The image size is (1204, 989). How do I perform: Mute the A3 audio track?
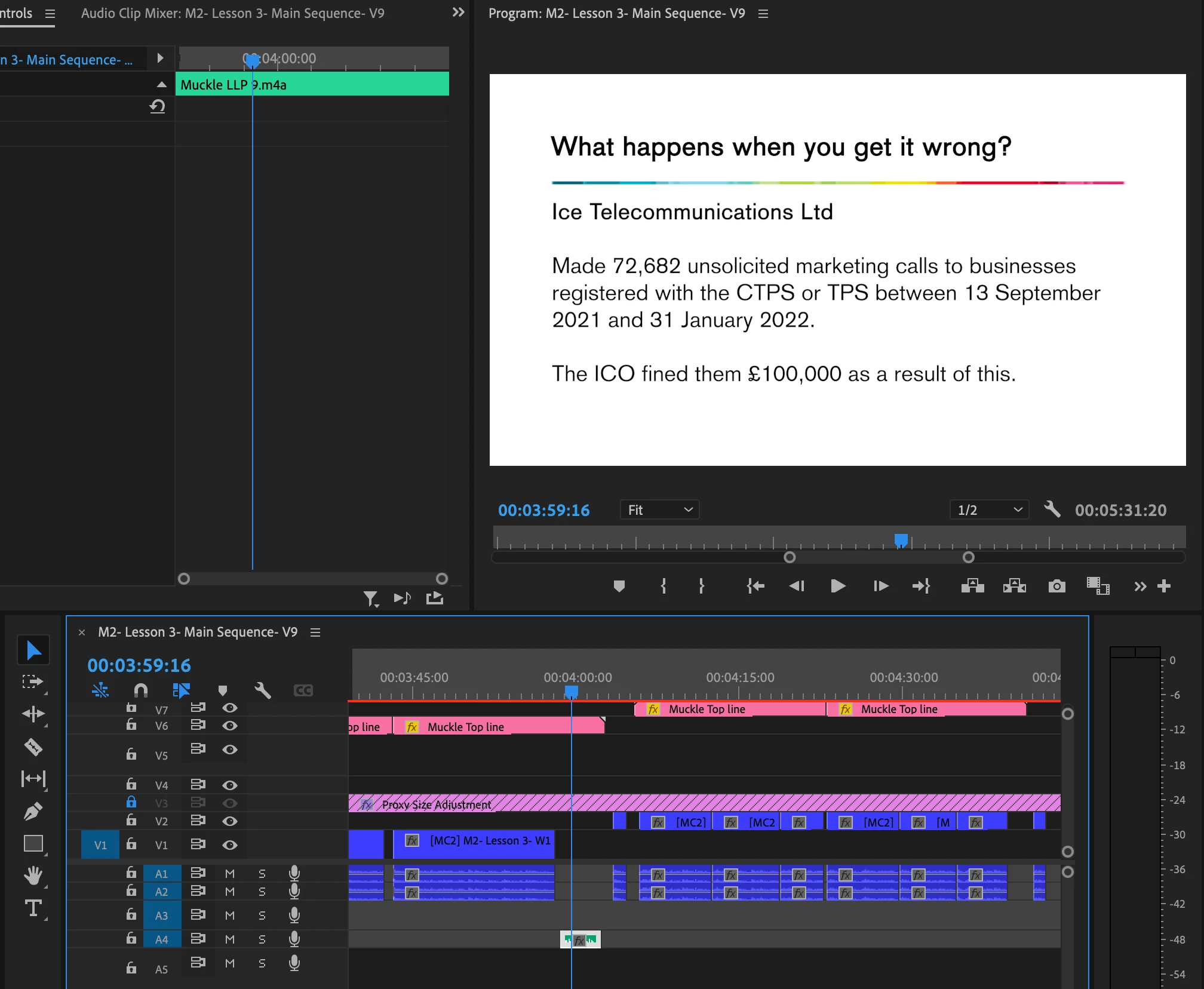(x=230, y=915)
